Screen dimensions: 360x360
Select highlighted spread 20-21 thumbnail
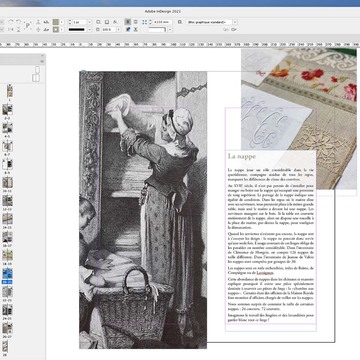click(7, 273)
